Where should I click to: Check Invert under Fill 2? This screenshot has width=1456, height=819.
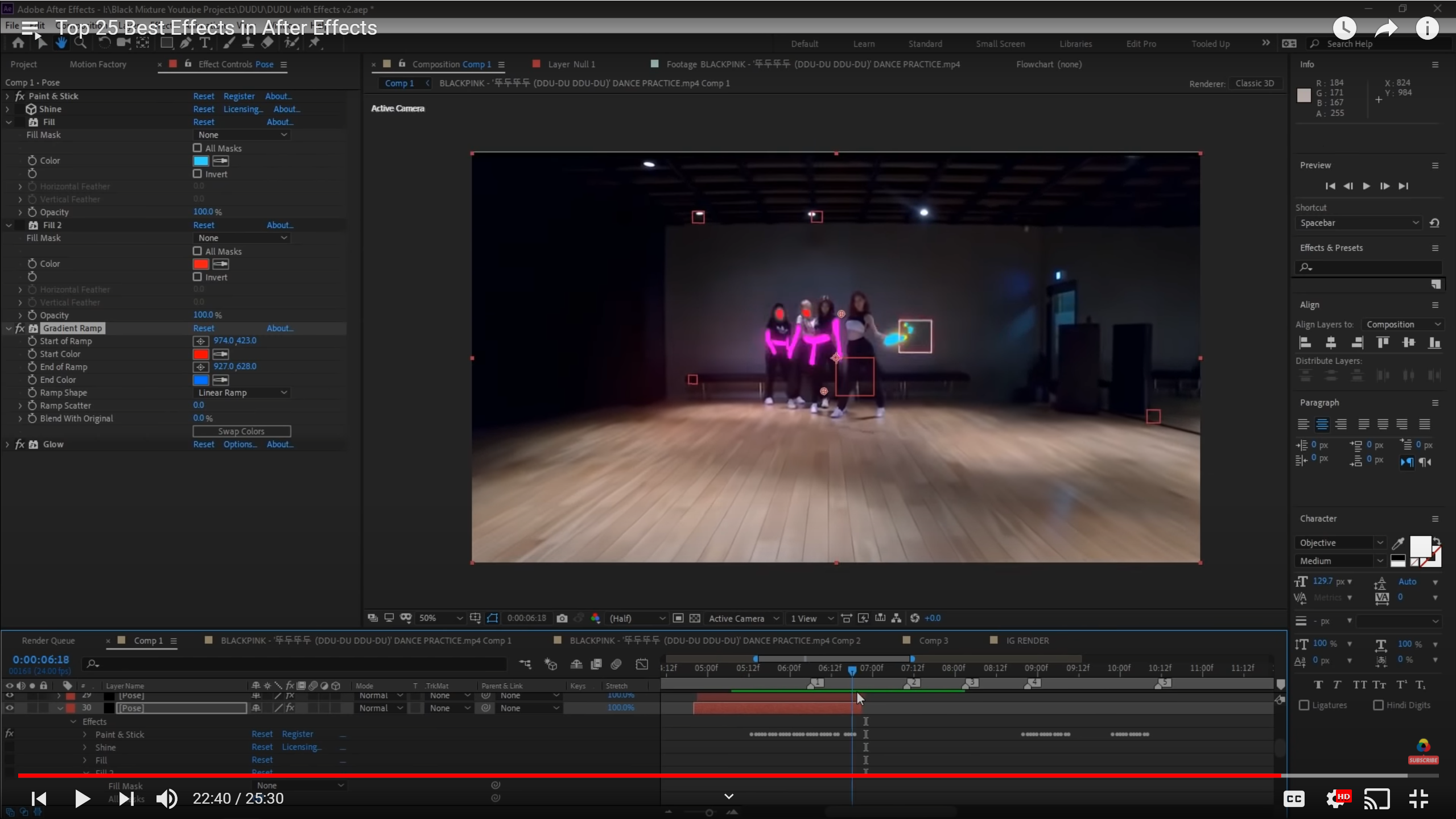(197, 277)
